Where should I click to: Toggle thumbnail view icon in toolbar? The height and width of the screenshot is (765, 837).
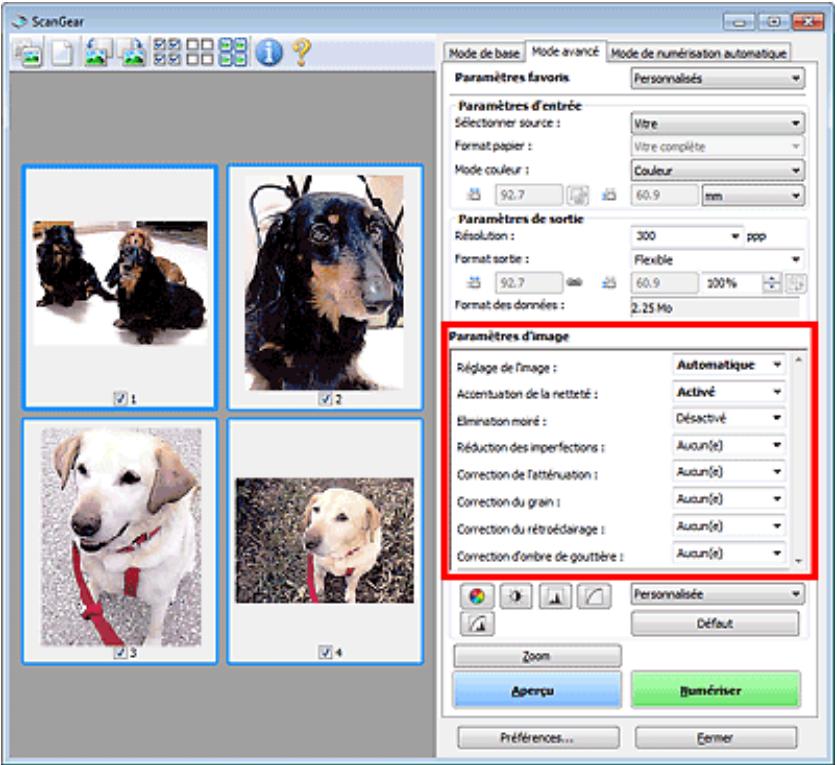click(x=29, y=53)
